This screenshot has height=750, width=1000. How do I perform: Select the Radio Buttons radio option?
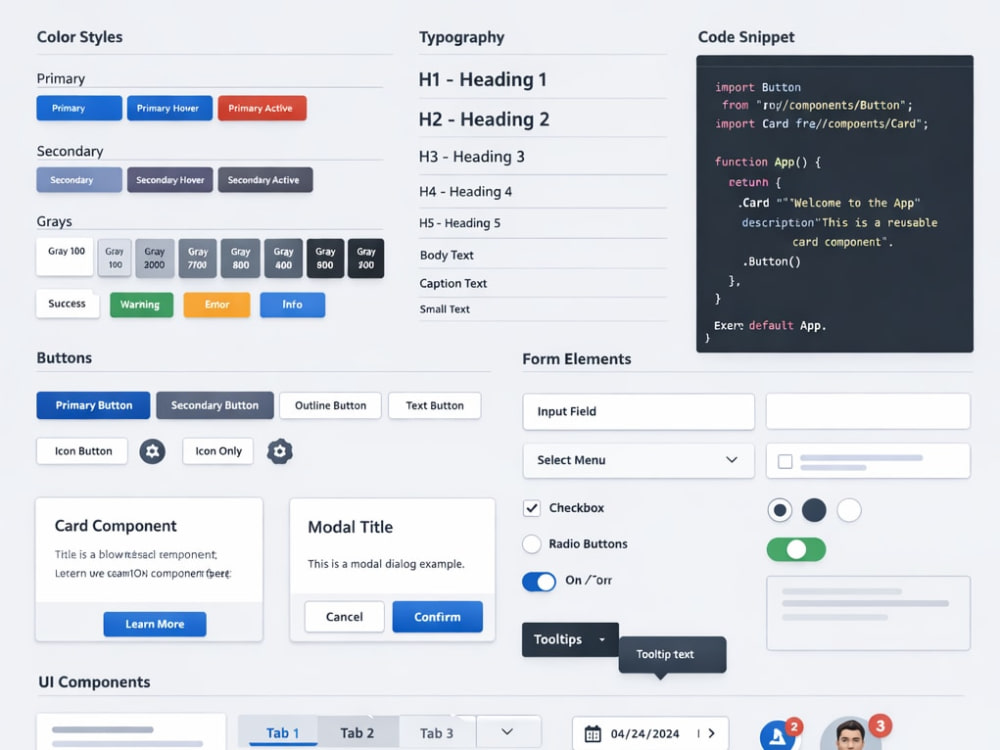531,544
